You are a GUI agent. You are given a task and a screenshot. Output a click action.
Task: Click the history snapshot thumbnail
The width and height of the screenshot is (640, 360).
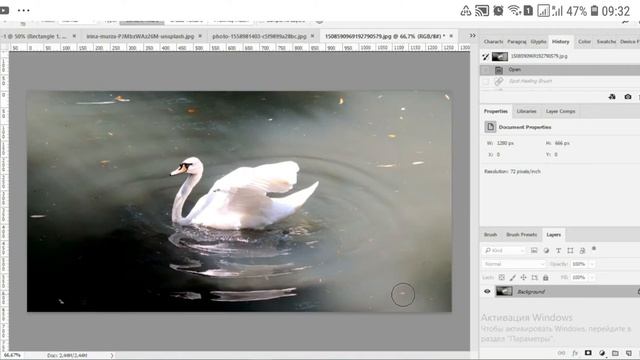click(x=500, y=57)
